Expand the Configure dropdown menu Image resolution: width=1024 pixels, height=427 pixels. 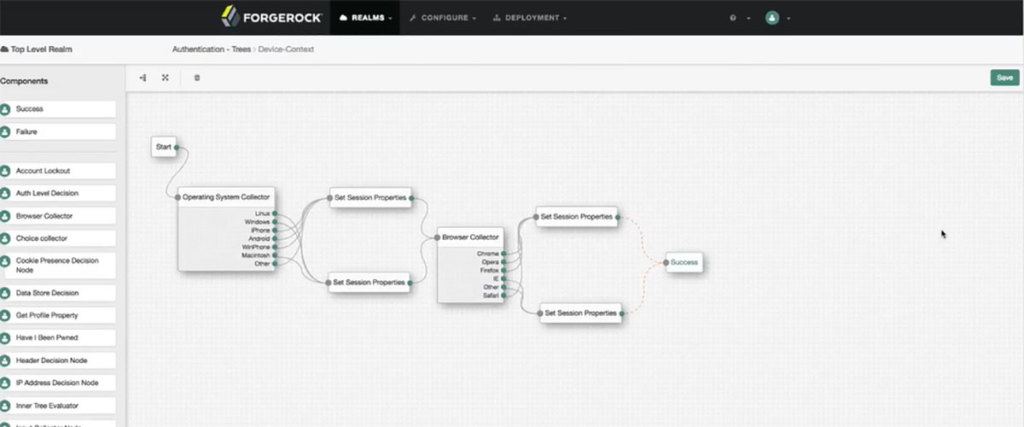(x=443, y=18)
